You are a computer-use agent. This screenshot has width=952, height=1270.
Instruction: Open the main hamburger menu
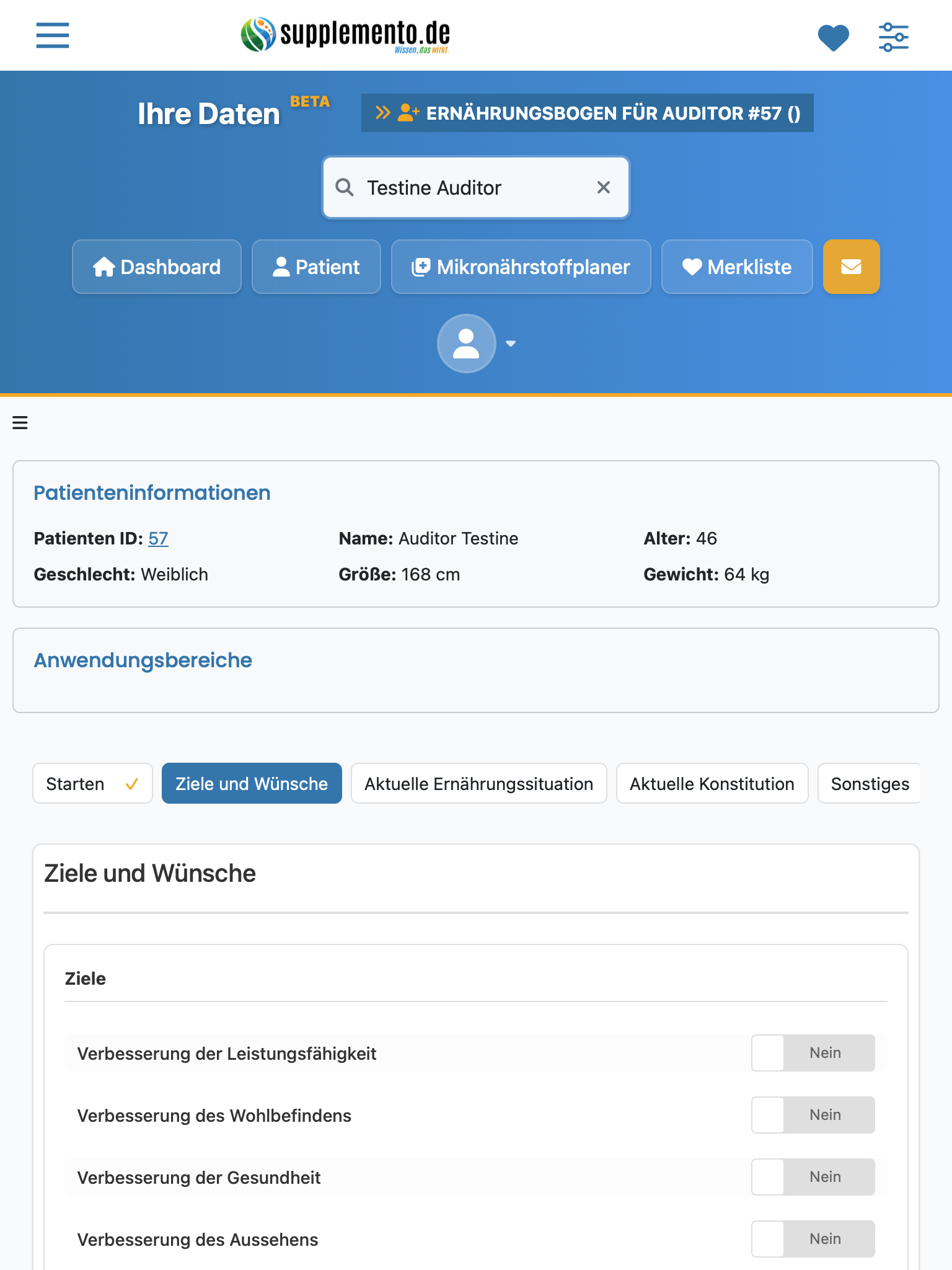coord(53,35)
